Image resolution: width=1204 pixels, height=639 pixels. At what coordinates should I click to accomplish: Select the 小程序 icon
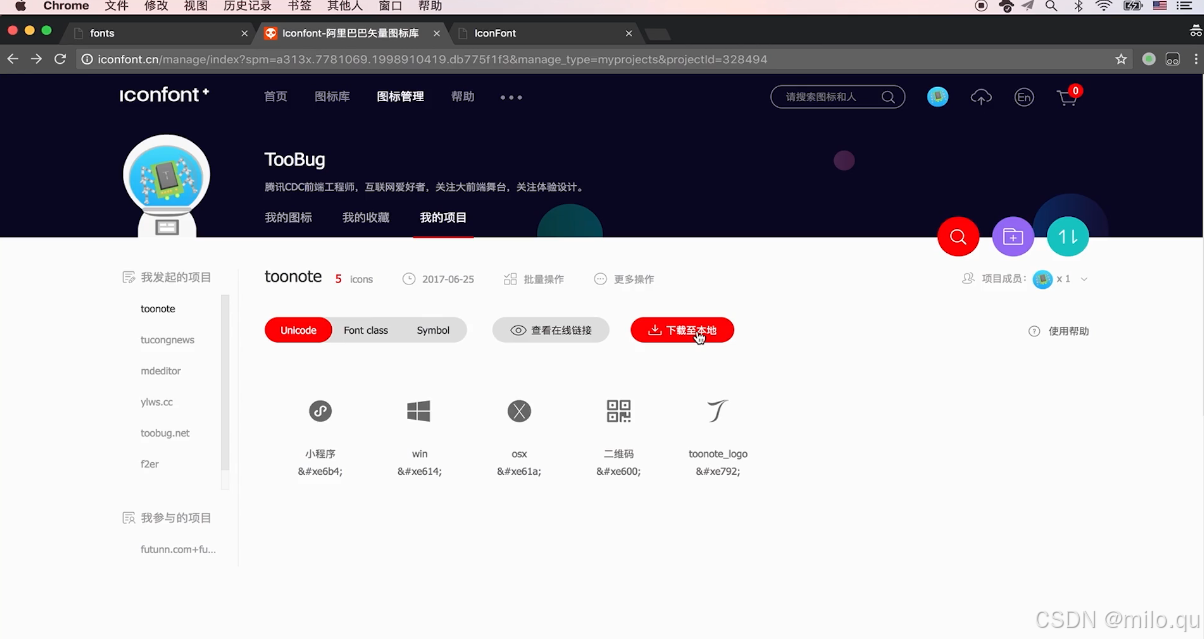click(320, 411)
